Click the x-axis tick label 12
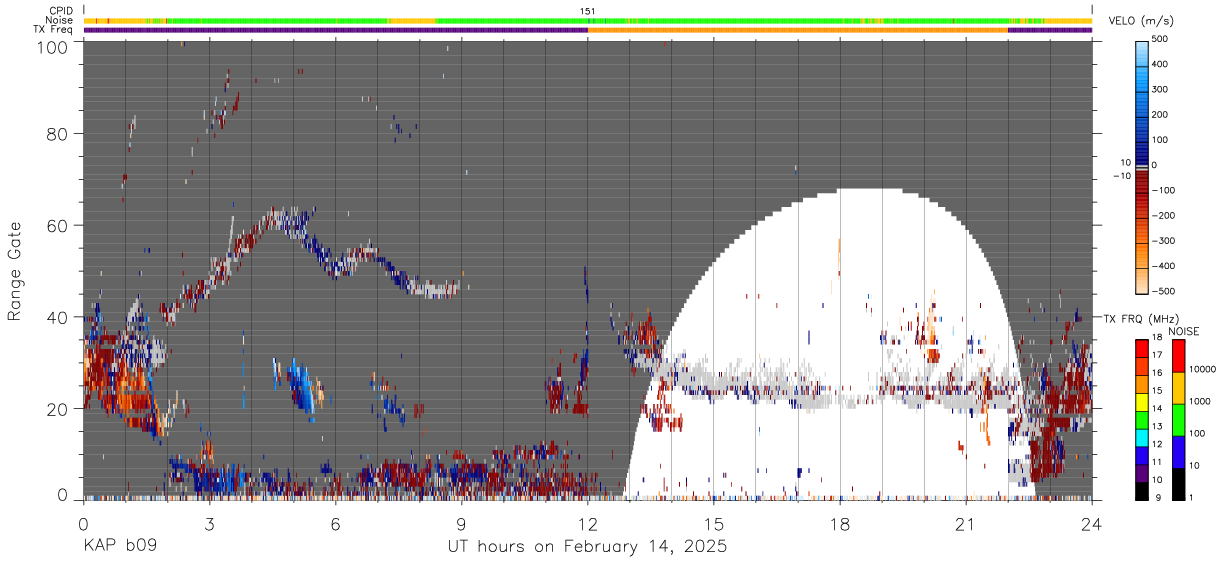 [x=587, y=523]
